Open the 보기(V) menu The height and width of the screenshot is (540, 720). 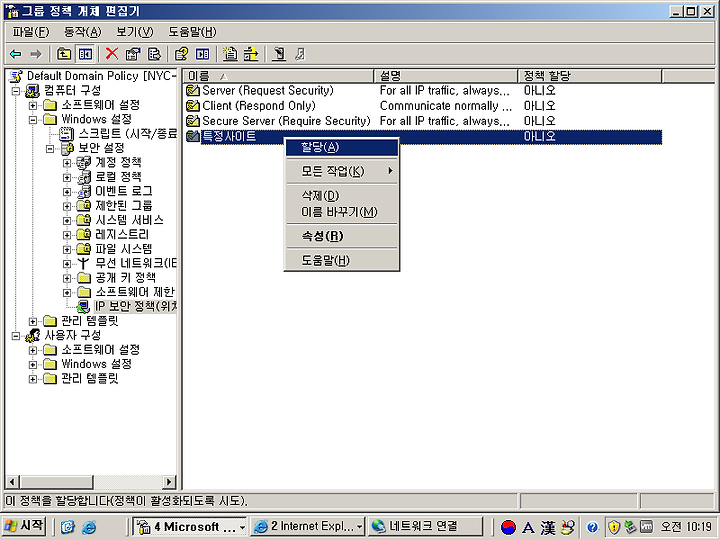tap(135, 32)
